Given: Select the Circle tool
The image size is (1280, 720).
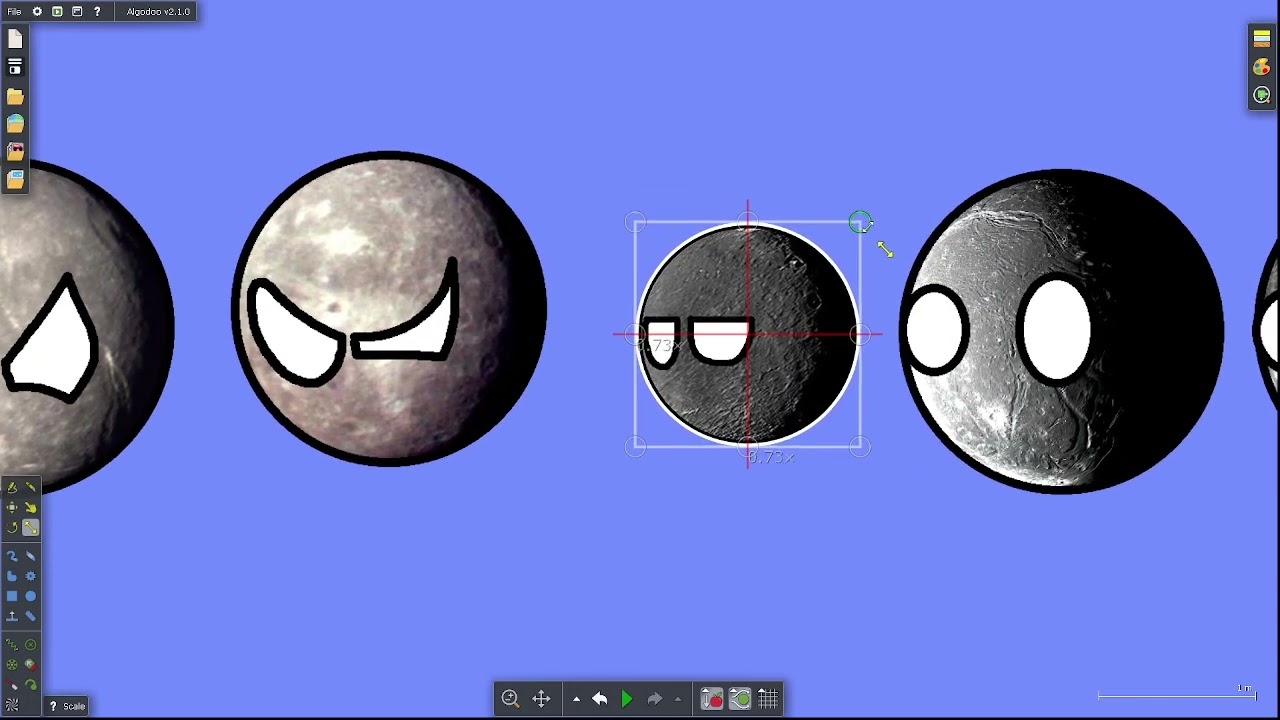Looking at the screenshot, I should tap(31, 596).
